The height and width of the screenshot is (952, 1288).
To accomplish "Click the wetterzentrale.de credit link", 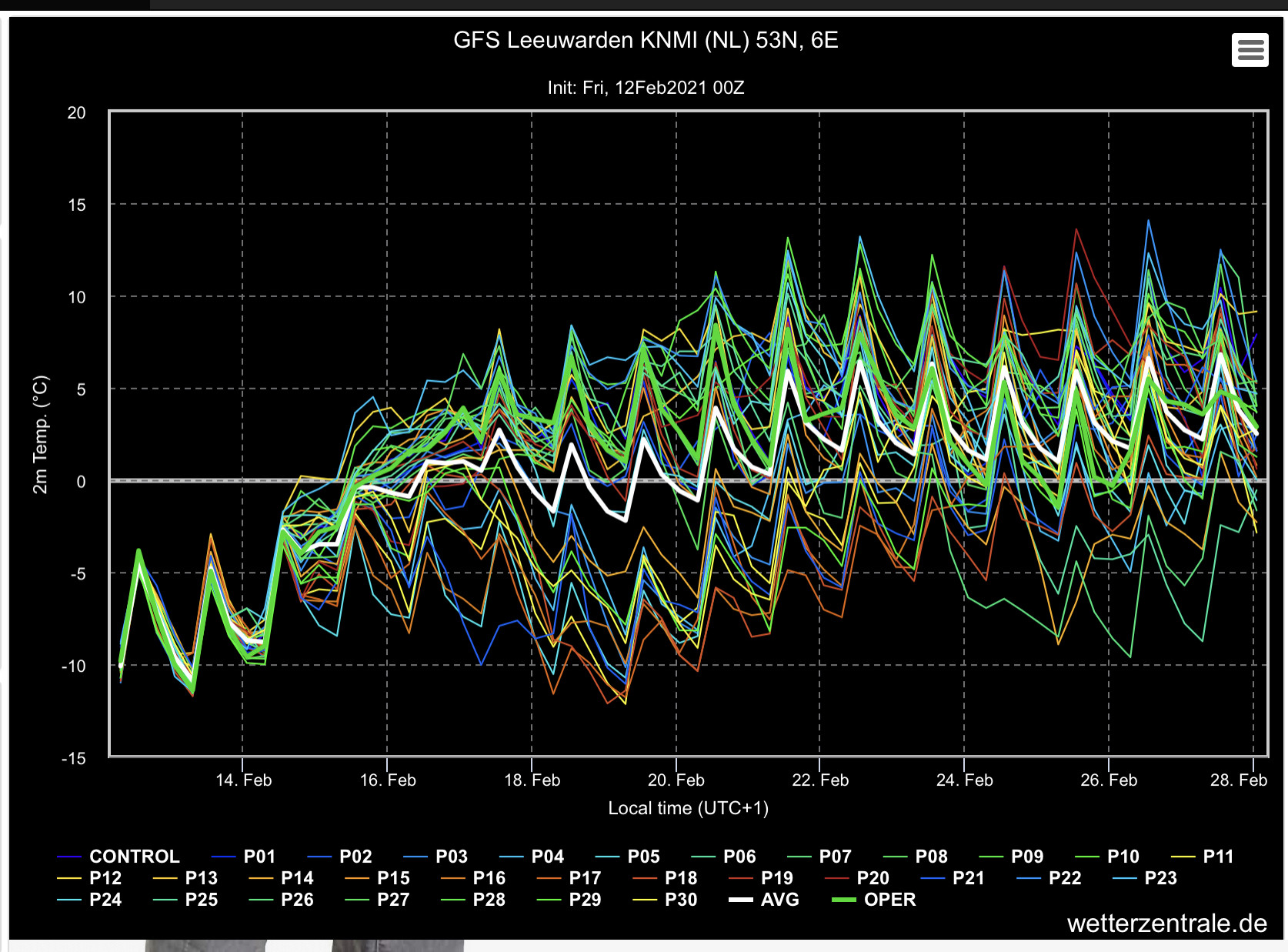I will (1166, 924).
